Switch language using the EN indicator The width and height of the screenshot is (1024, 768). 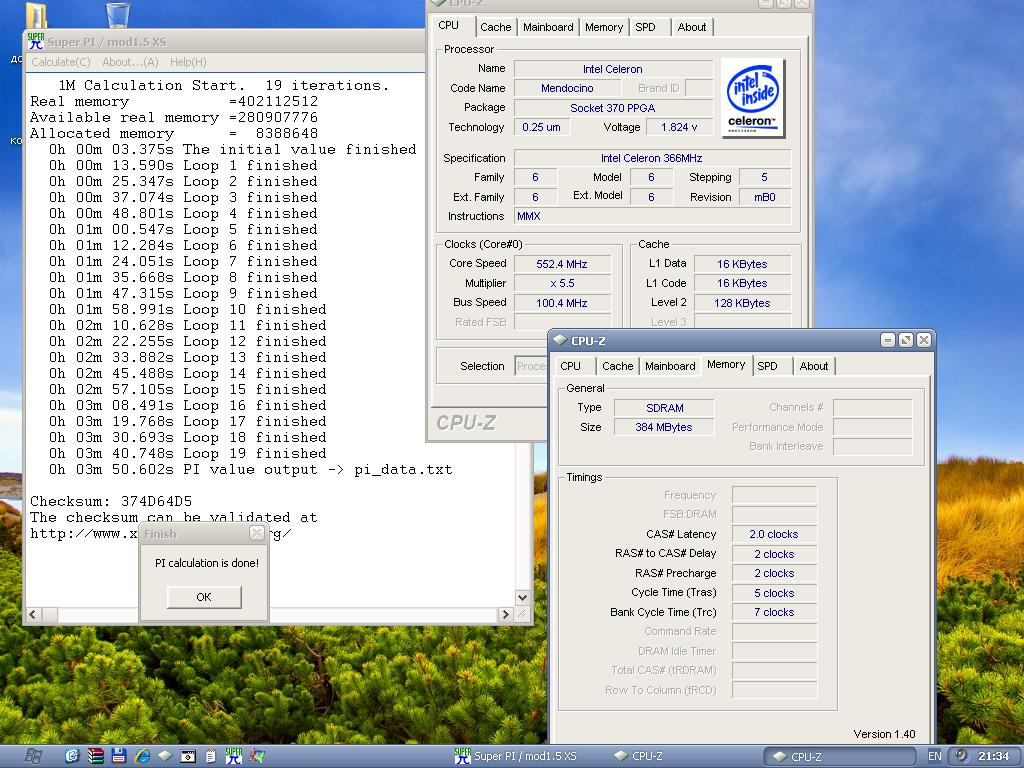(x=935, y=756)
